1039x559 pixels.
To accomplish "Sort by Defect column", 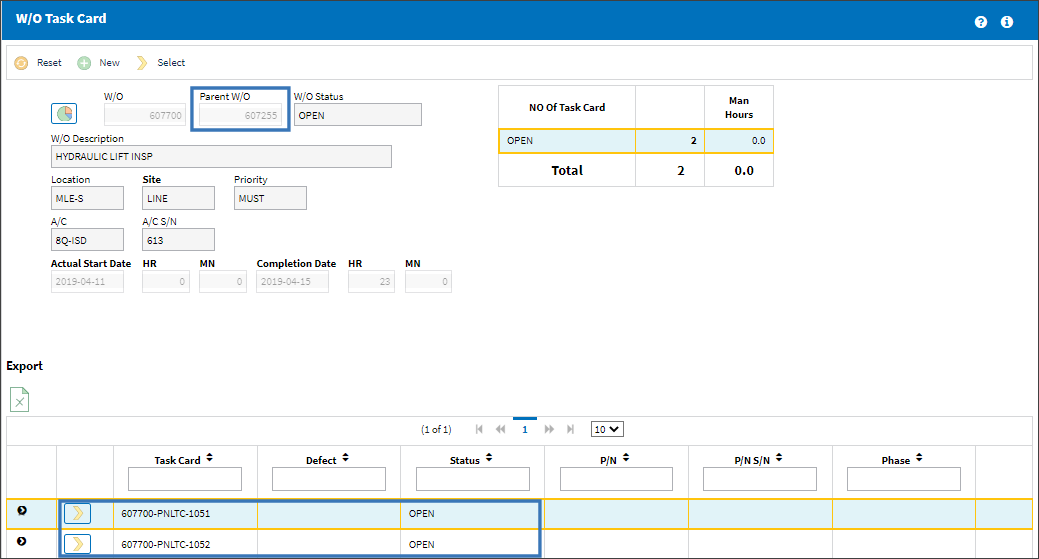I will click(x=345, y=458).
